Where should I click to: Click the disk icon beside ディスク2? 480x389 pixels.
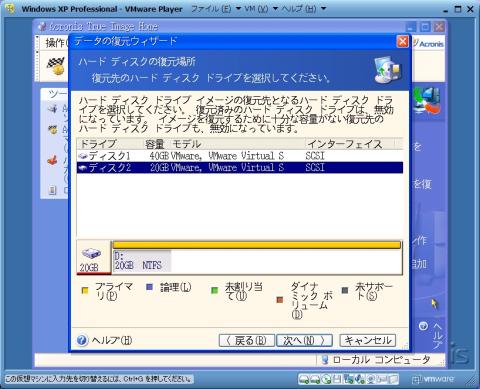point(83,168)
